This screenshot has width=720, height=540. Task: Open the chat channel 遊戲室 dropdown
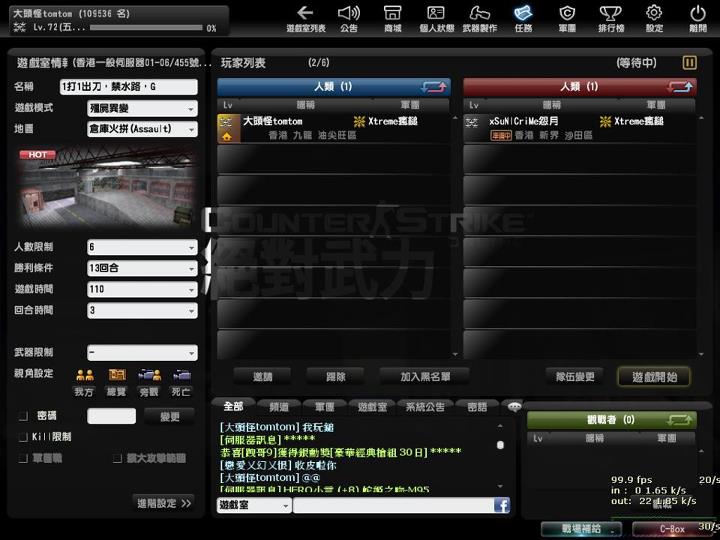tap(254, 505)
